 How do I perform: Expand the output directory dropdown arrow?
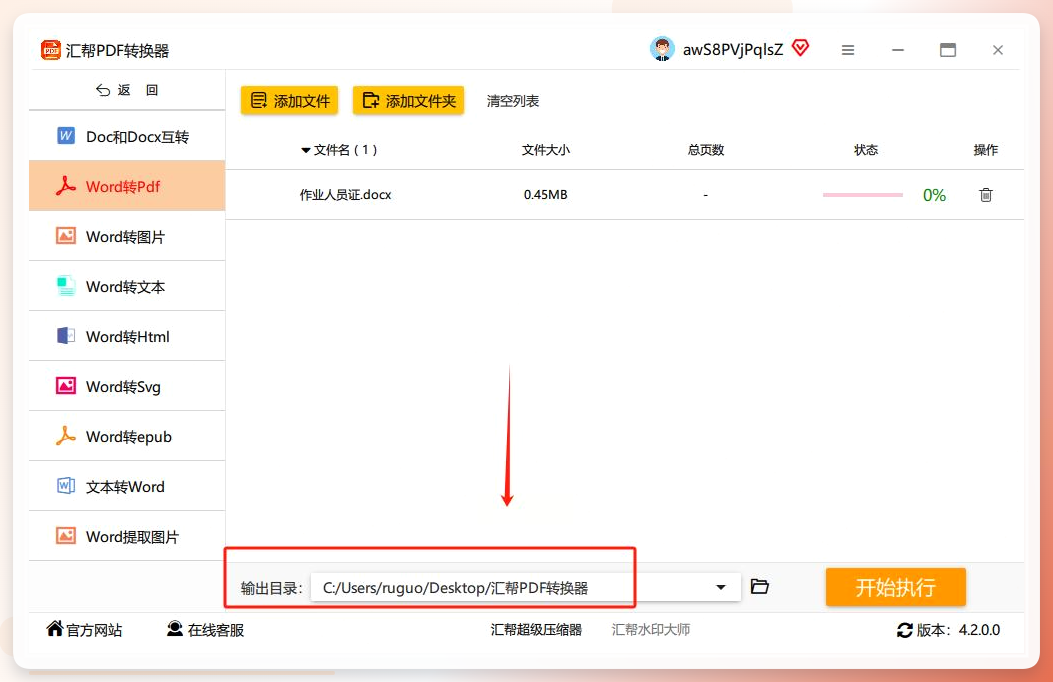[721, 587]
